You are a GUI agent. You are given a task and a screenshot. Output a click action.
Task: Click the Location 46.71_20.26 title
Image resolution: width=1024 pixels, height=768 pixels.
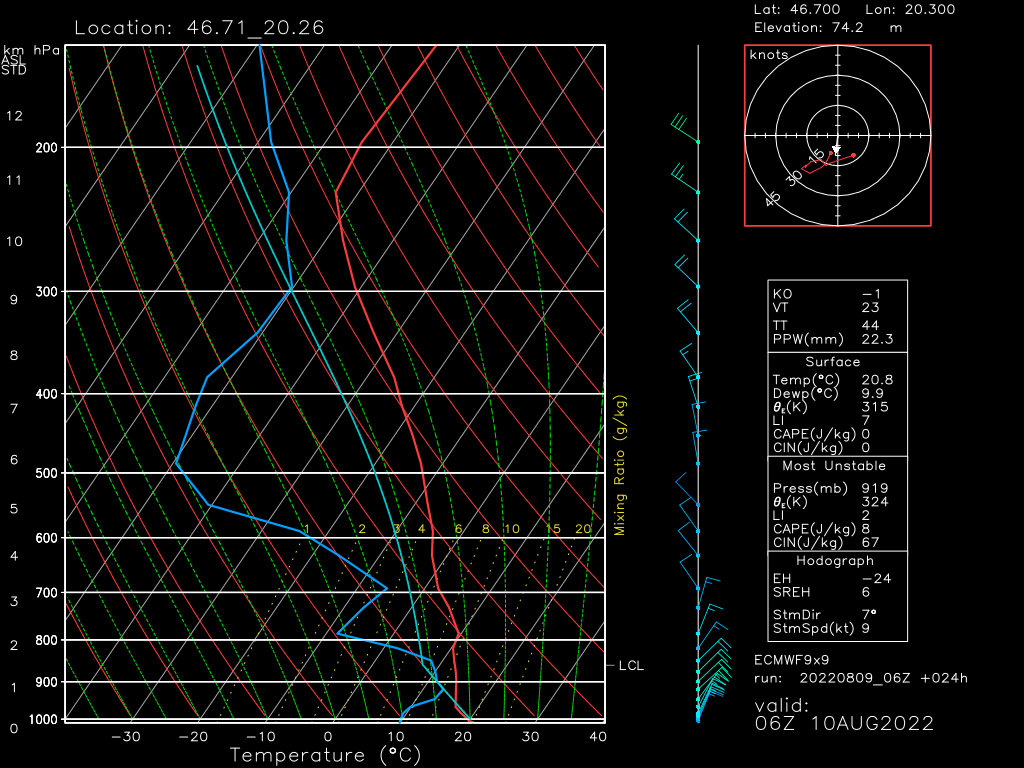pyautogui.click(x=199, y=28)
